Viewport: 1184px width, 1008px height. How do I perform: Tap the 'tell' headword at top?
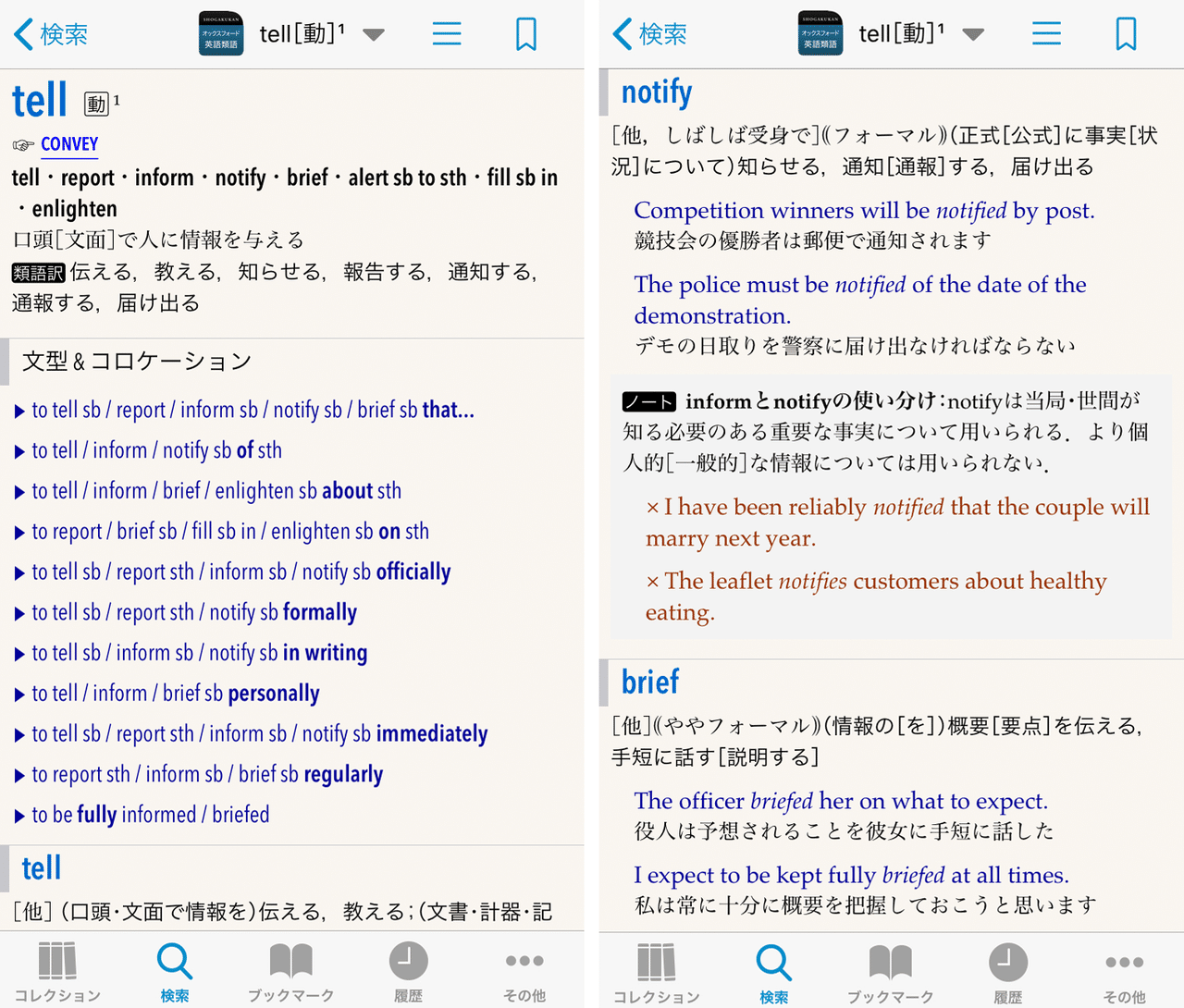[40, 100]
